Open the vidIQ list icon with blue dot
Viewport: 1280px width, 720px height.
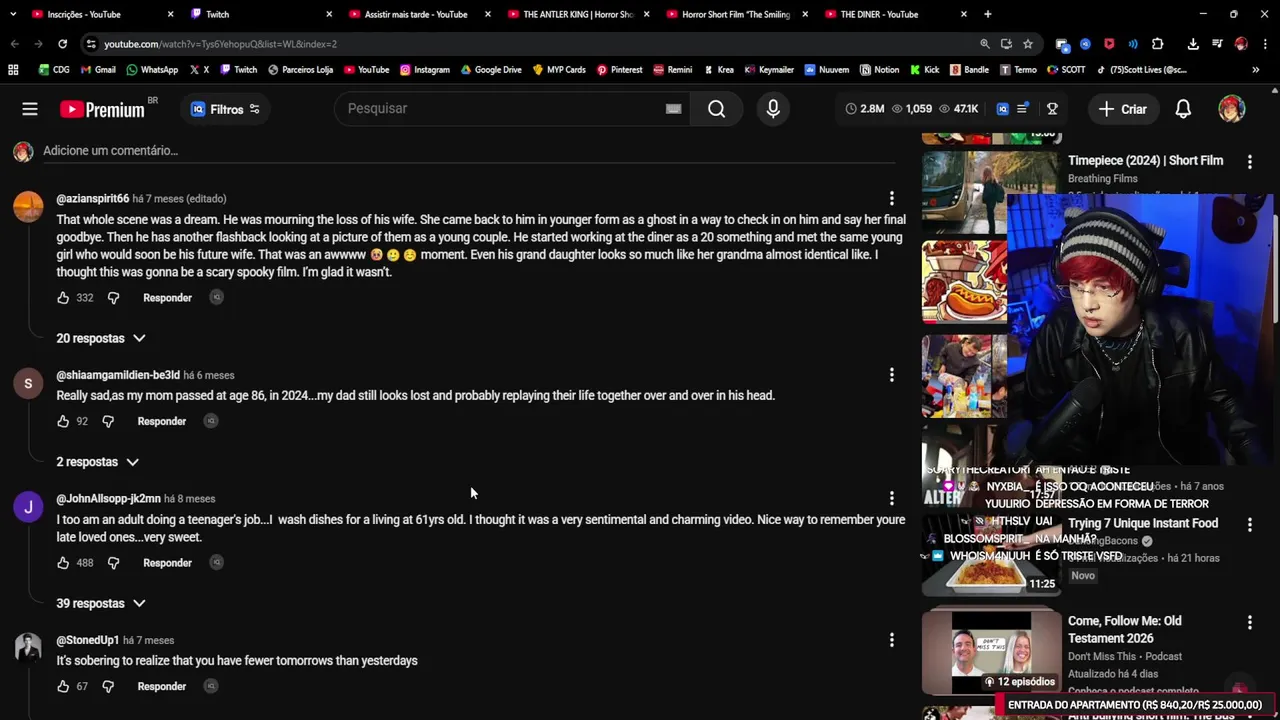click(1022, 109)
